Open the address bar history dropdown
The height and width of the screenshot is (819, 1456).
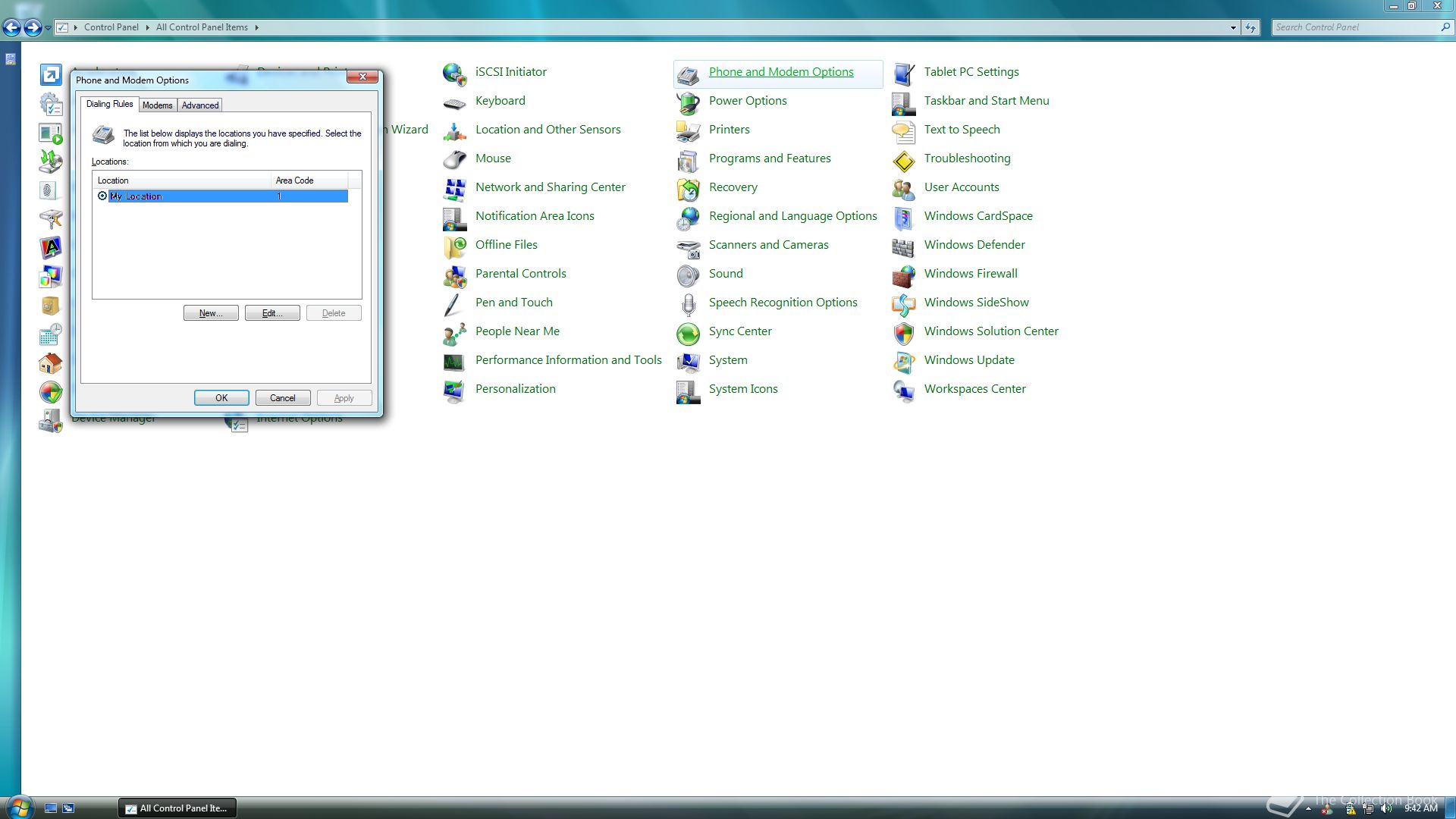[1233, 27]
